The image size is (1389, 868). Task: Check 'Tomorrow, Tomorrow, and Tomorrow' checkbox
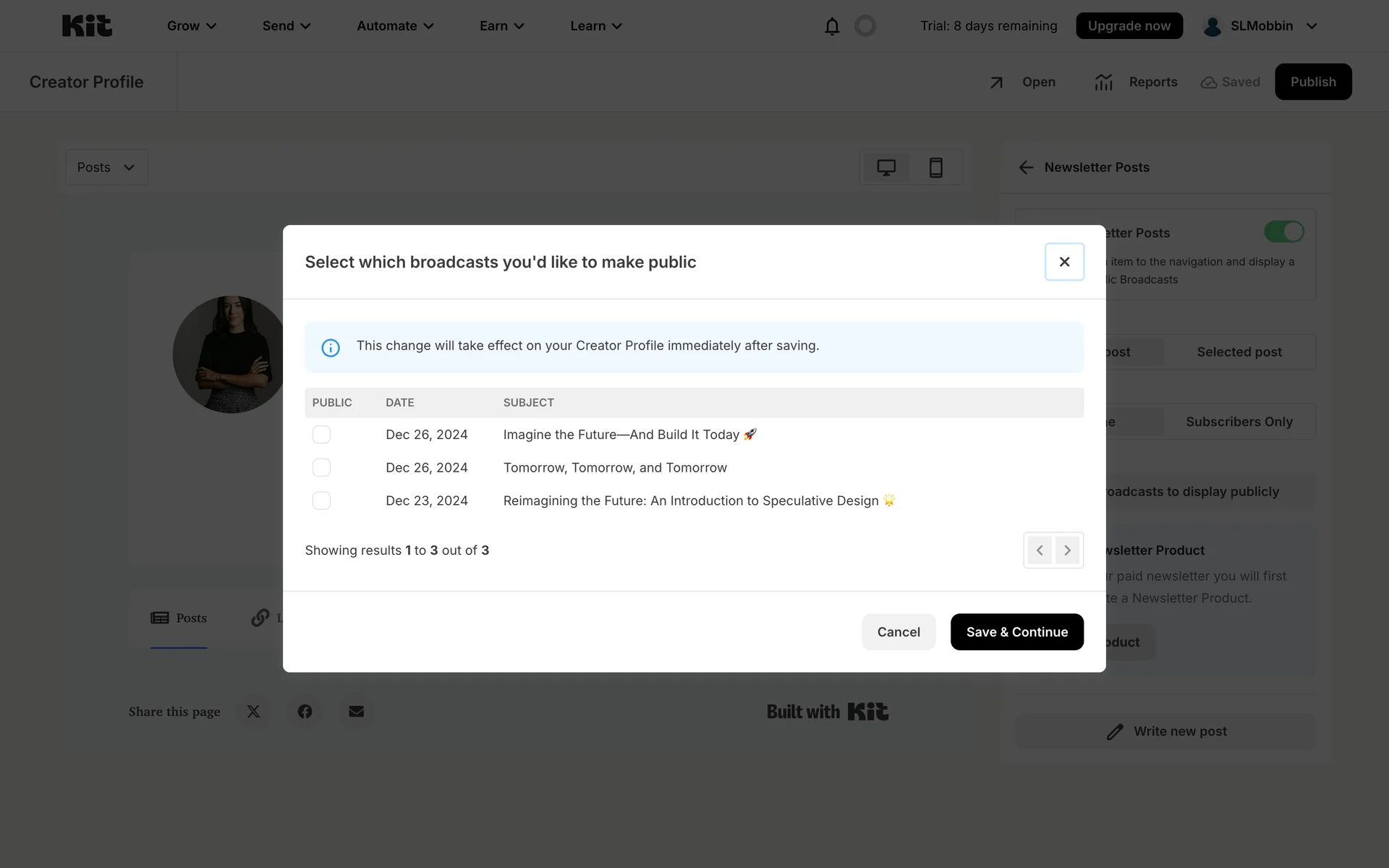321,468
